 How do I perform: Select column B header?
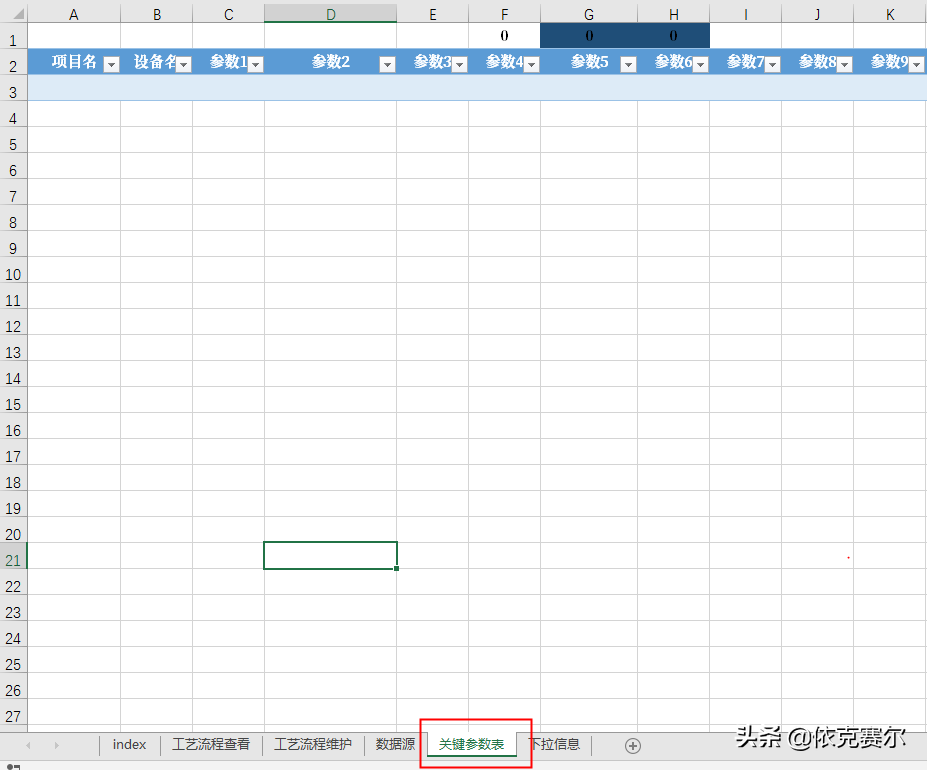click(157, 14)
